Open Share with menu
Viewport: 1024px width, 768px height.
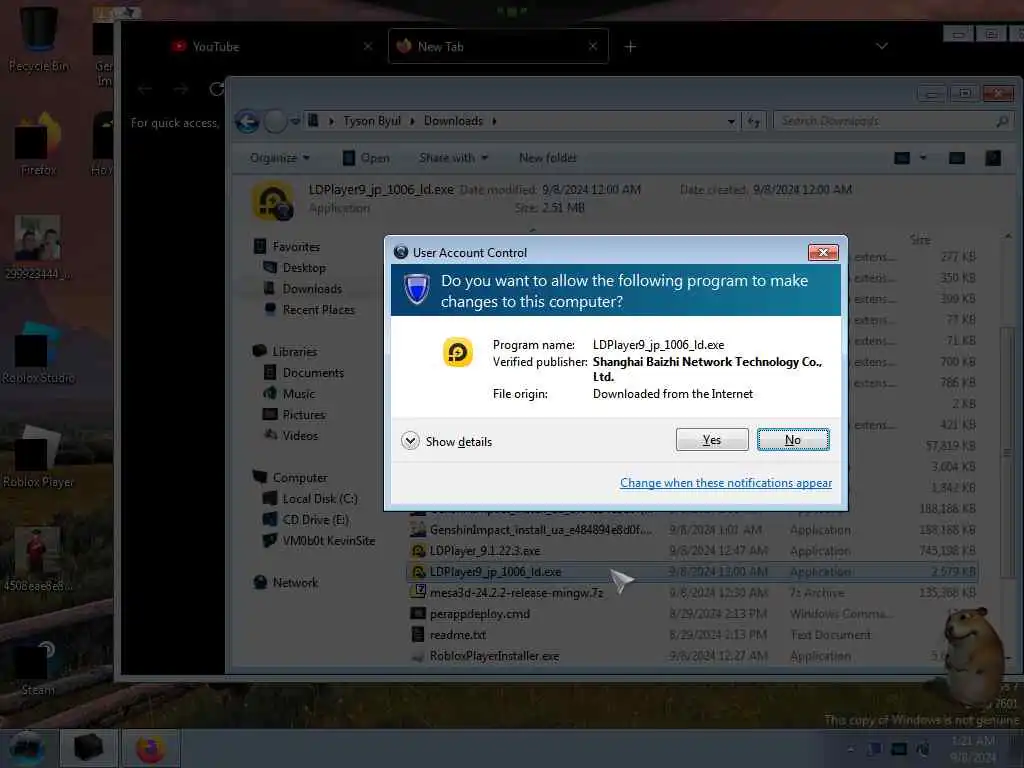[x=453, y=158]
